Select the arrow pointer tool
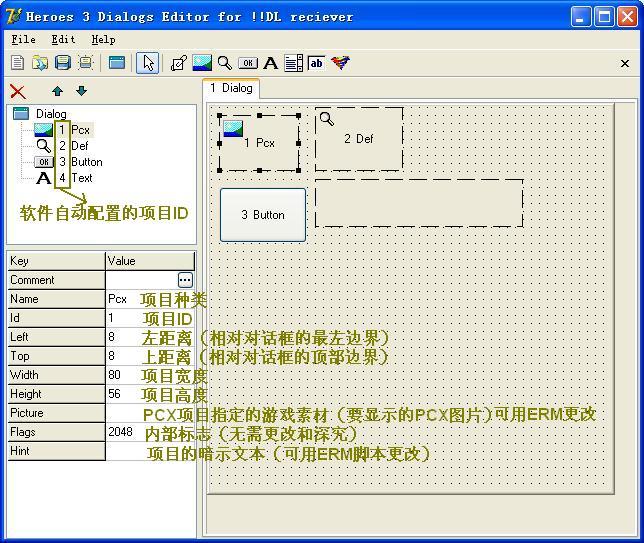The image size is (644, 543). coord(148,63)
